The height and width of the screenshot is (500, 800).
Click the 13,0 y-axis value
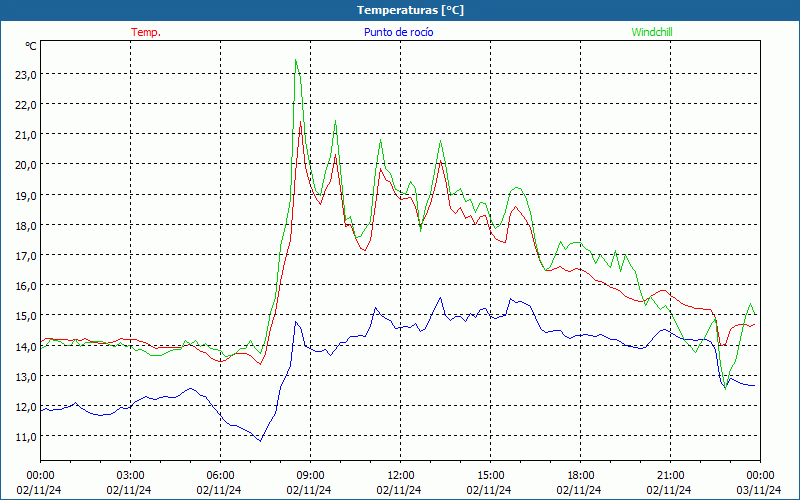24,377
